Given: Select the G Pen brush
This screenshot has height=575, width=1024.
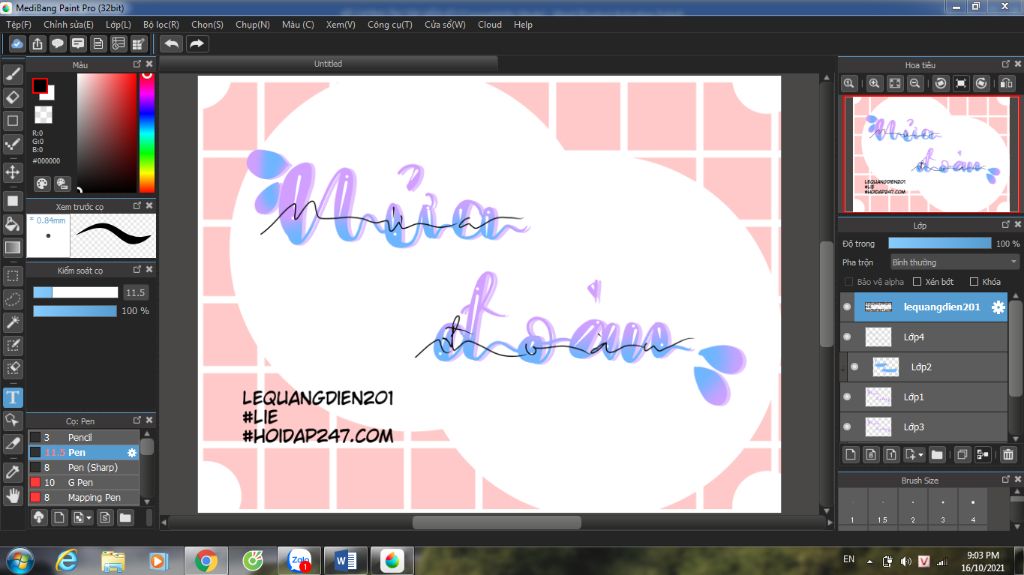Looking at the screenshot, I should pyautogui.click(x=84, y=482).
